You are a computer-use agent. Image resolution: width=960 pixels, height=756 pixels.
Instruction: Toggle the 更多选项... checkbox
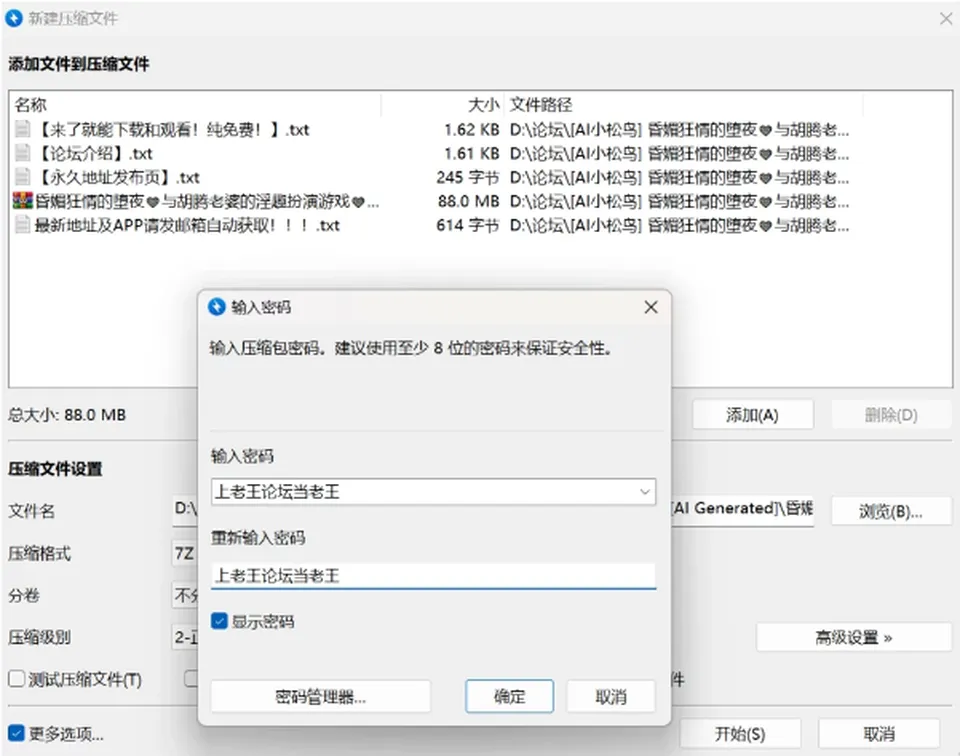point(17,733)
